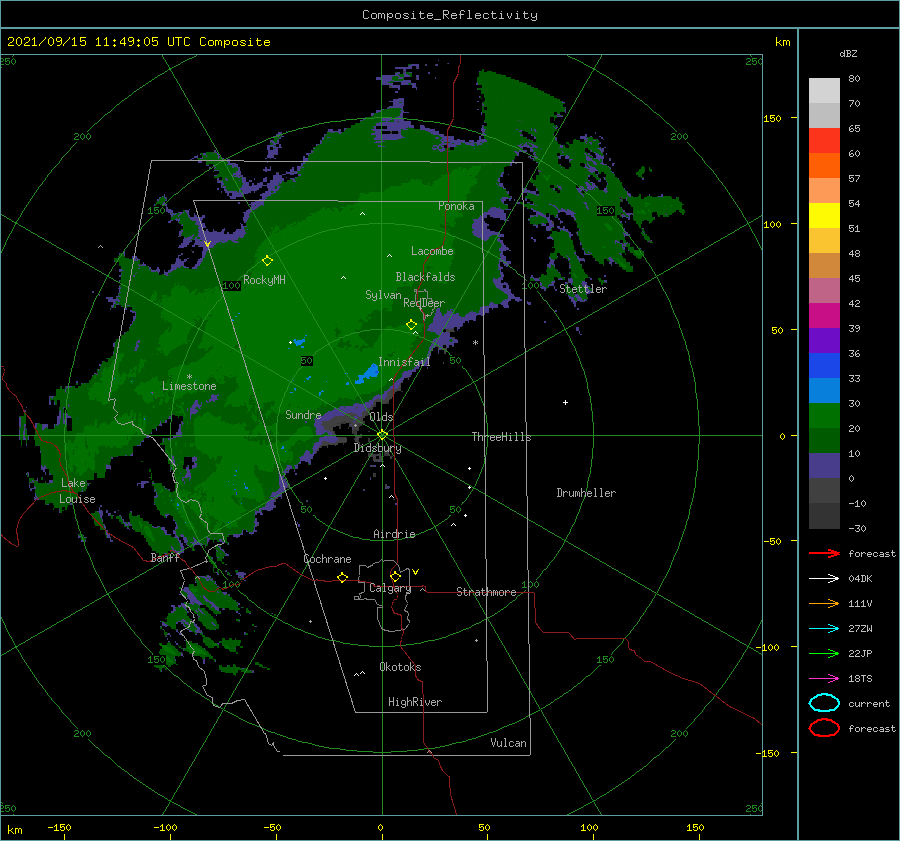Select the Innisfail label

tap(404, 362)
